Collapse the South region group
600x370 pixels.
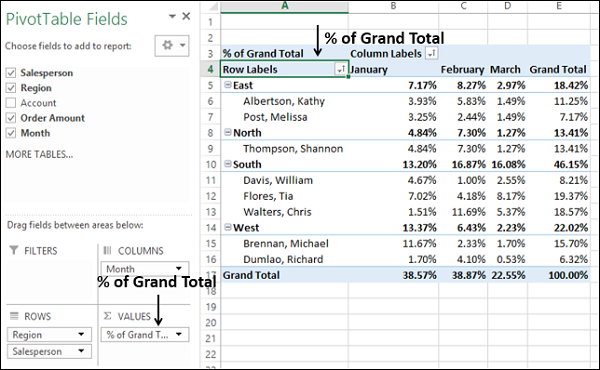point(228,164)
